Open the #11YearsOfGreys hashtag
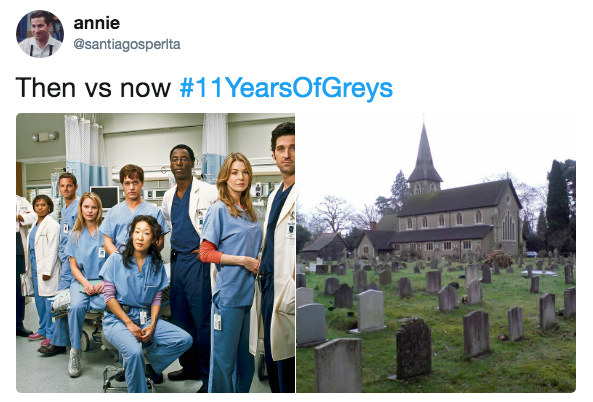Screen dimensions: 593x402 pos(286,88)
